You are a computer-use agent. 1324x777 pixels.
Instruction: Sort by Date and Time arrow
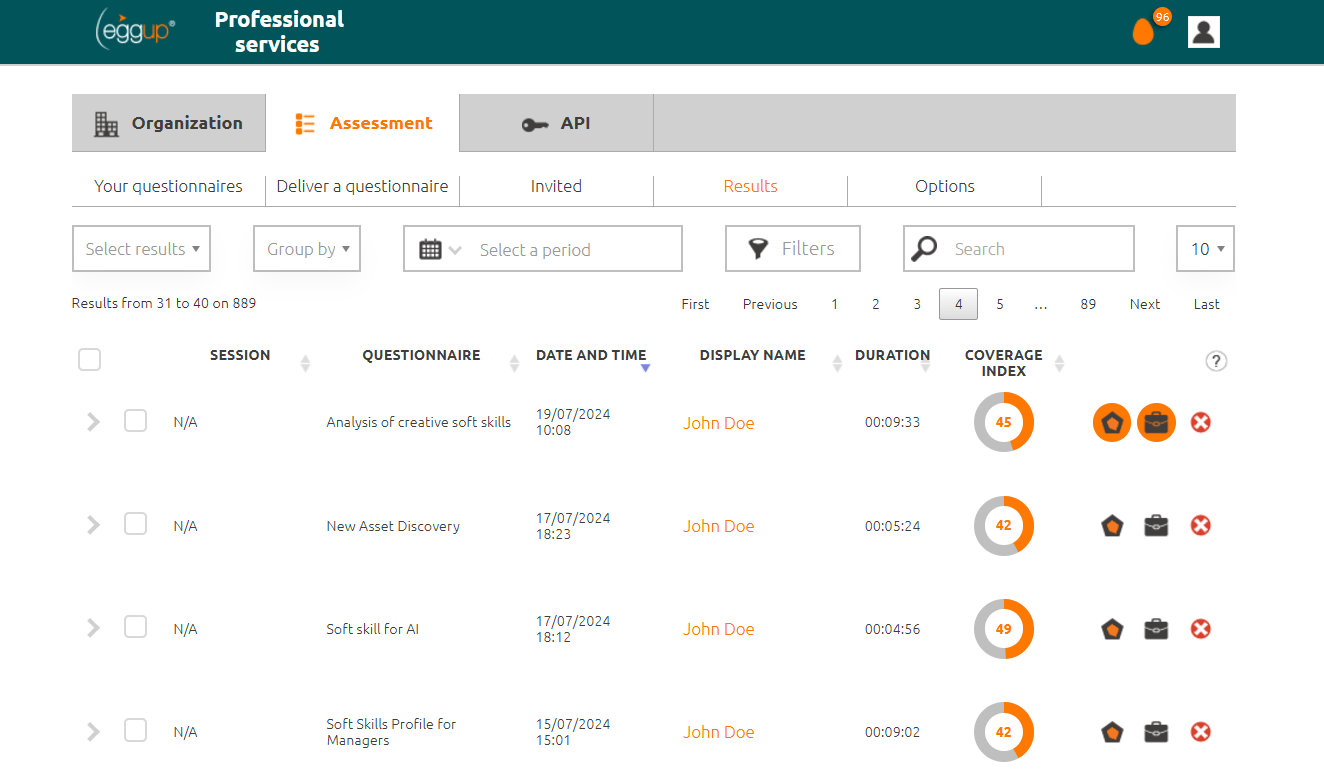click(645, 369)
